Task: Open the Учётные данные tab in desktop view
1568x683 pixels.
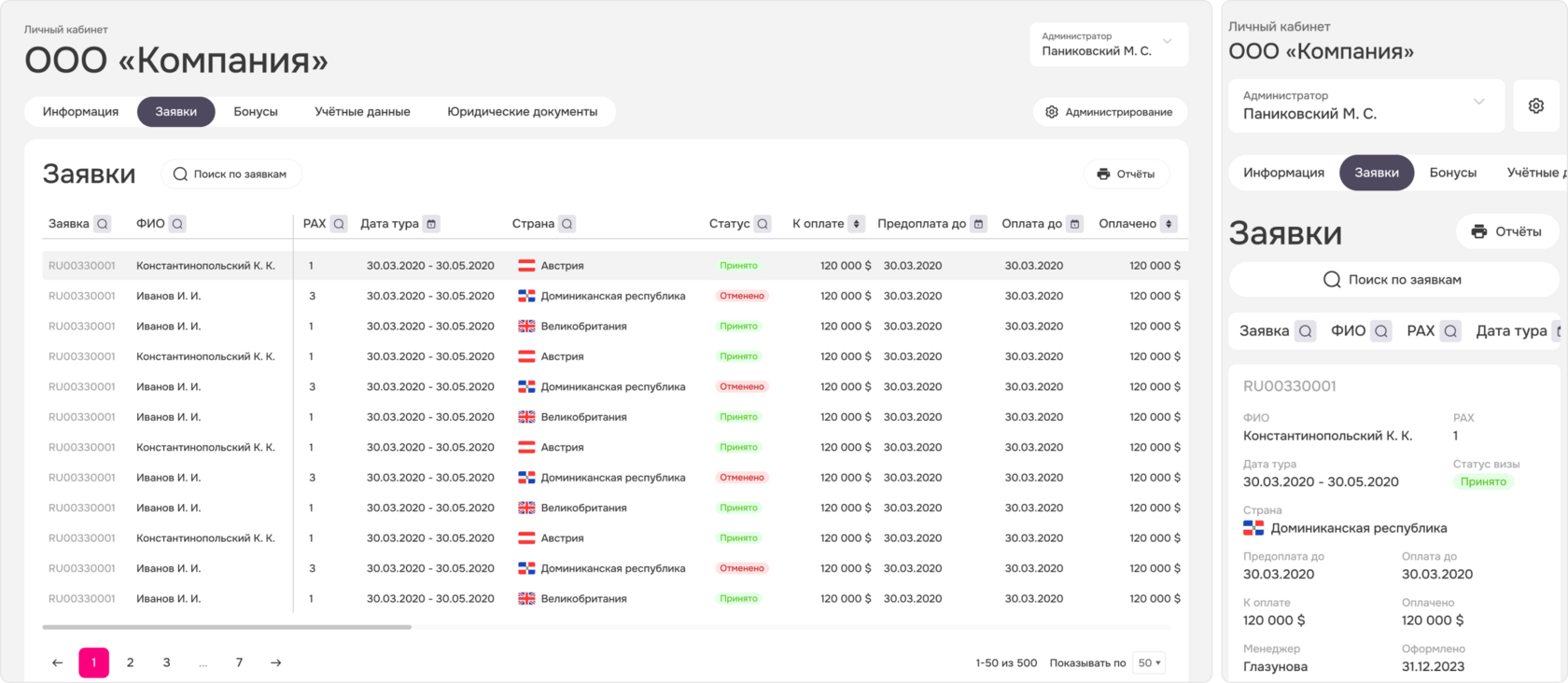Action: click(362, 112)
